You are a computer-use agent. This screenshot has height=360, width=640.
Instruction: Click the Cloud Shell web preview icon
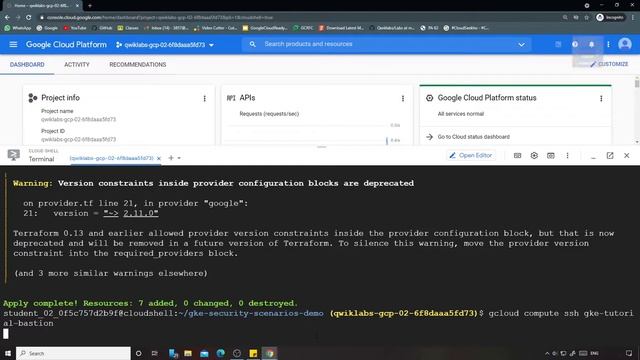[x=551, y=156]
